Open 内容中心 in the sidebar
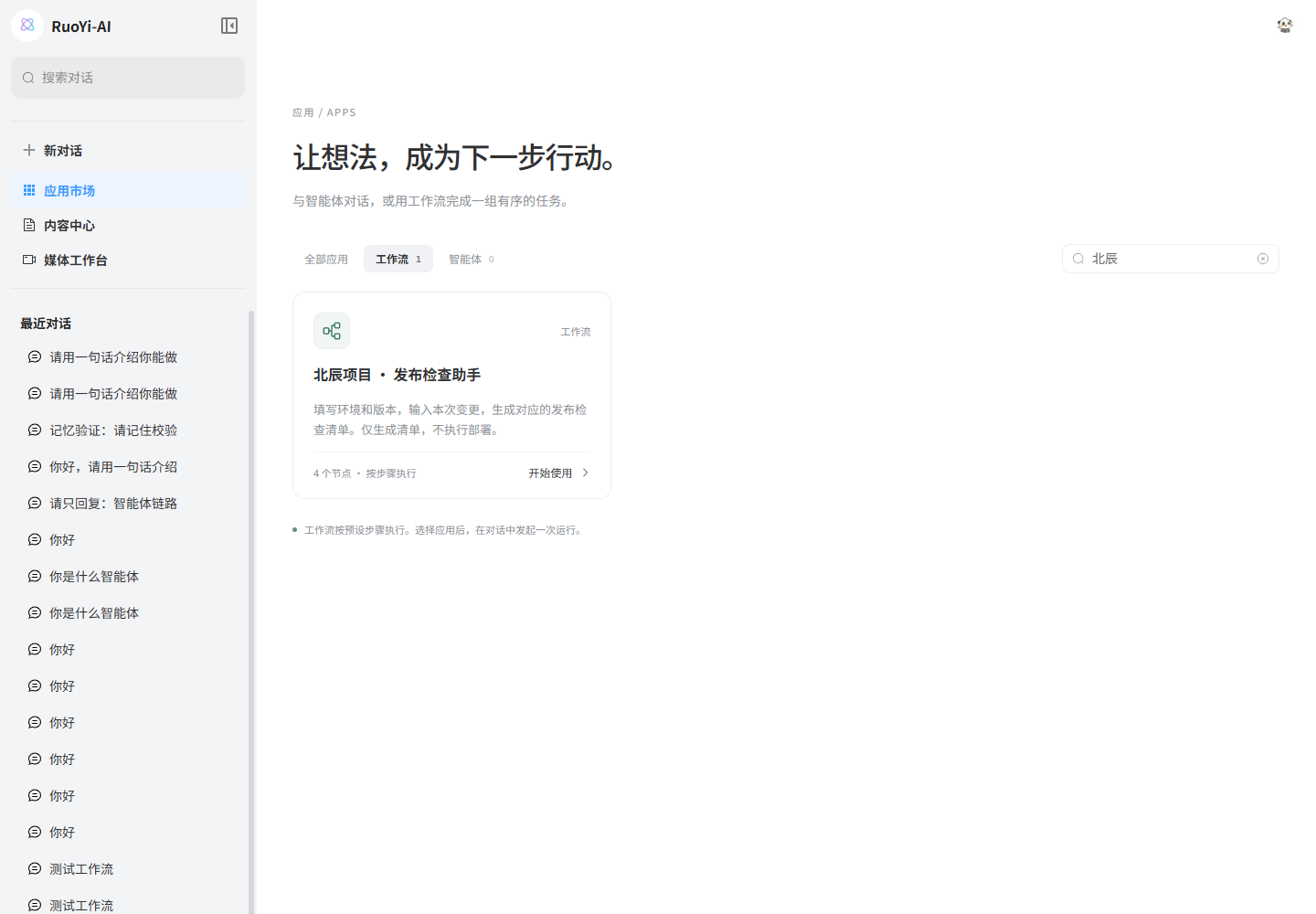The height and width of the screenshot is (914, 1316). [128, 225]
